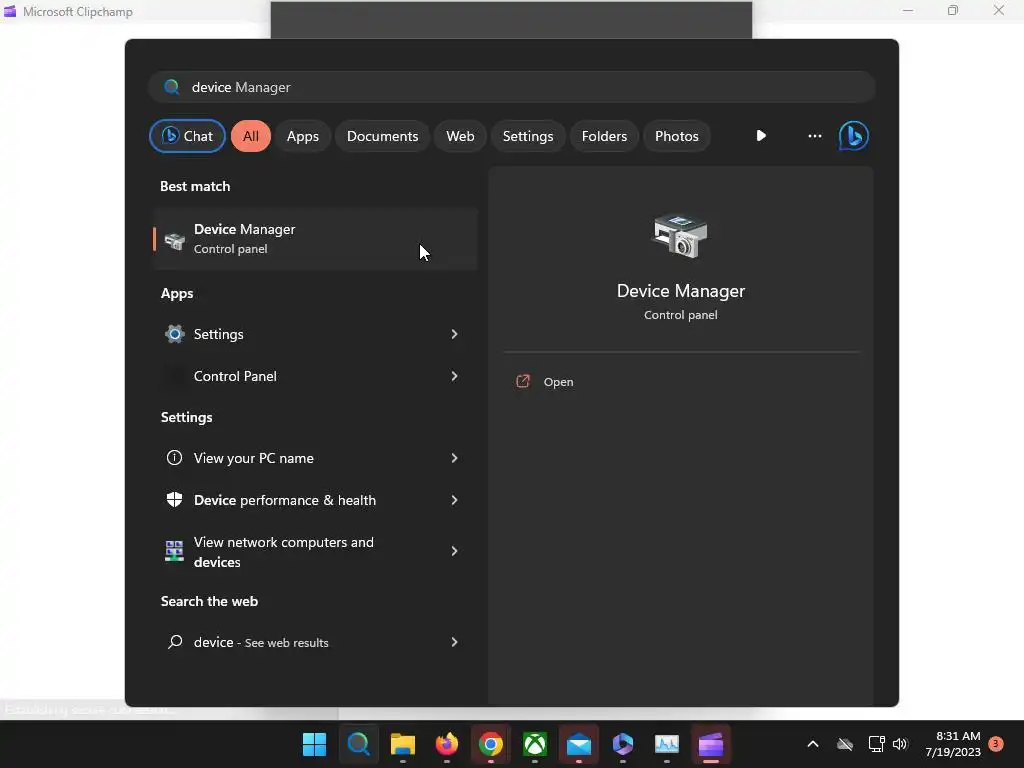The image size is (1024, 768).
Task: Expand View your PC name chevron
Action: [455, 458]
